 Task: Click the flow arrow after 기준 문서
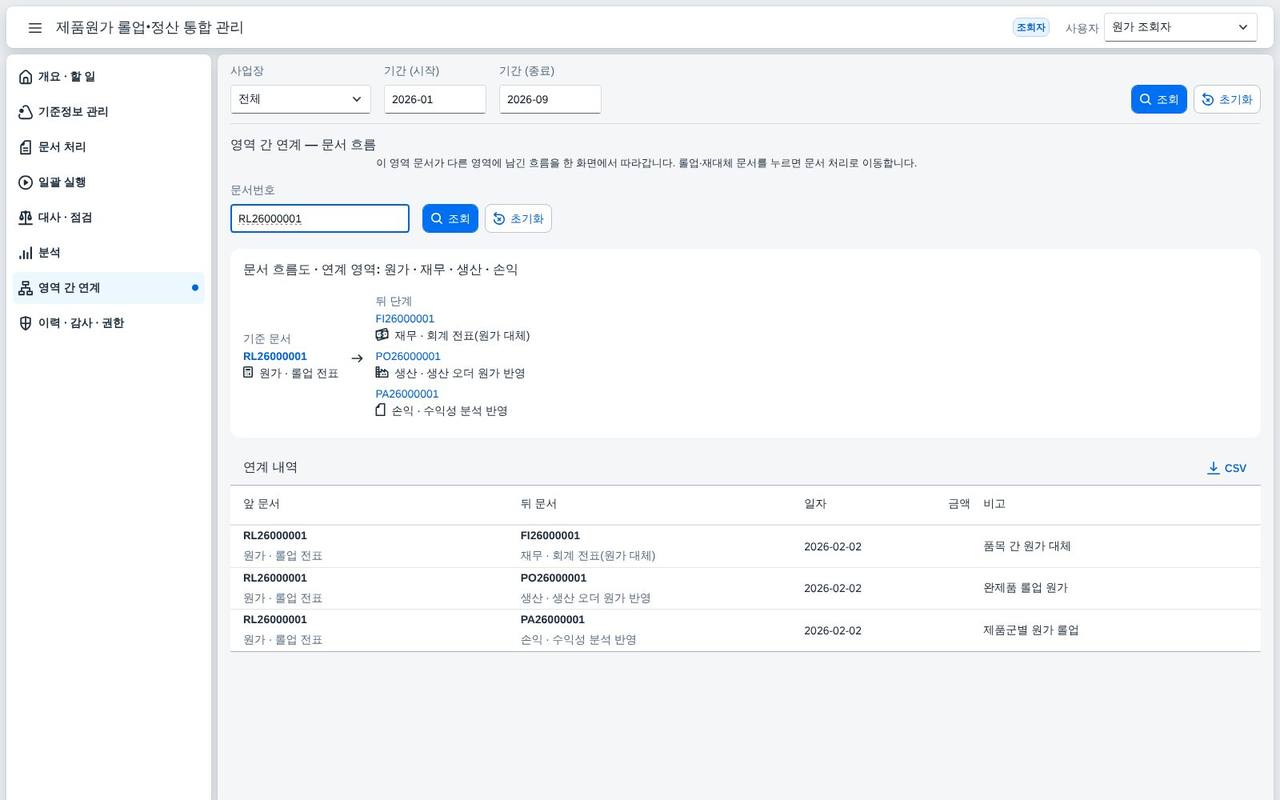coord(357,358)
